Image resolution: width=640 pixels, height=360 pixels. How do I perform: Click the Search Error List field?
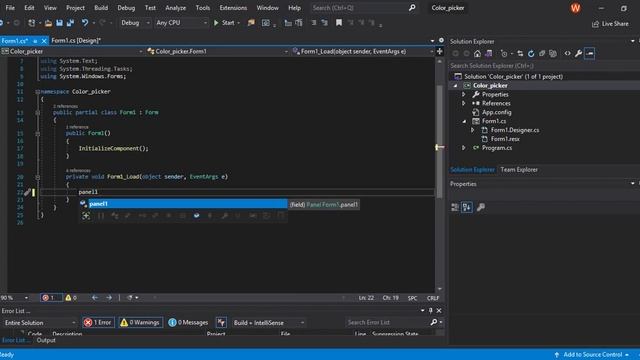pyautogui.click(x=387, y=322)
